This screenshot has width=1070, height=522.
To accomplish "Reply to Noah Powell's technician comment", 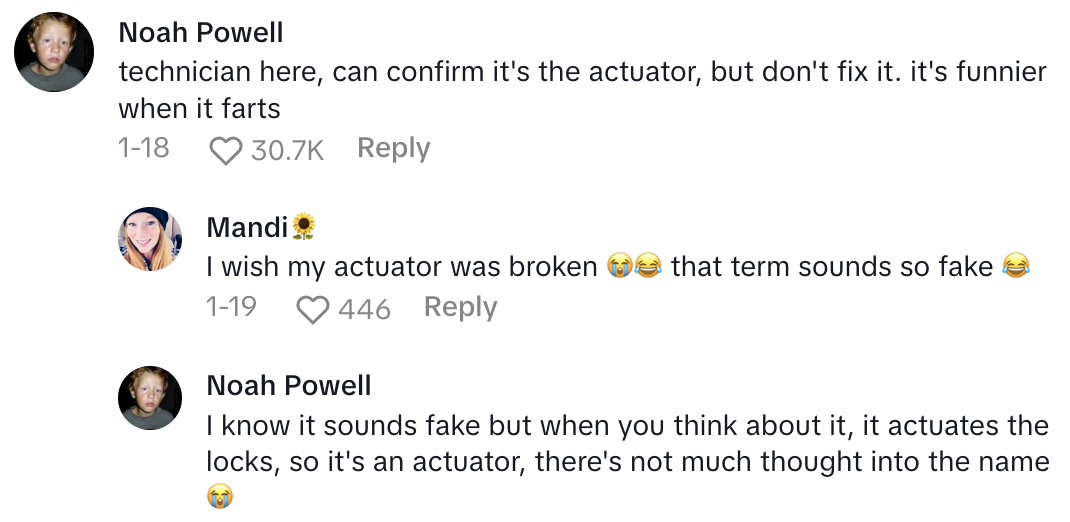I will 393,149.
